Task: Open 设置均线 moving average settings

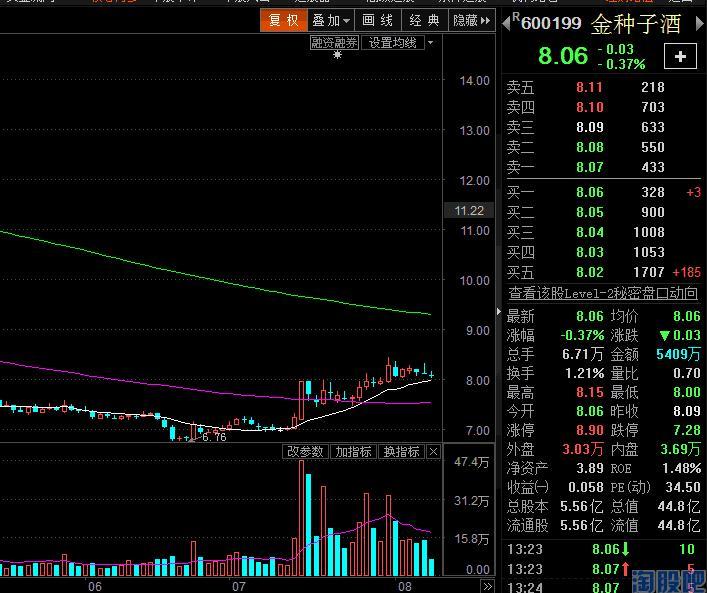Action: (392, 43)
